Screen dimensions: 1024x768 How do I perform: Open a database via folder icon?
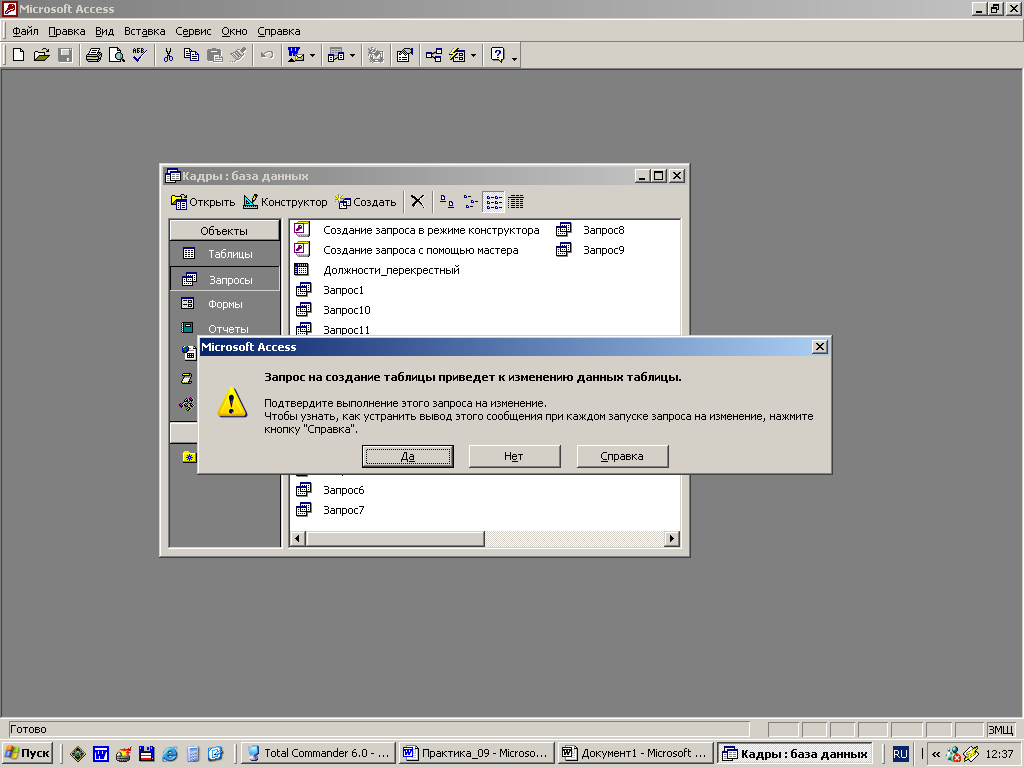(x=41, y=56)
